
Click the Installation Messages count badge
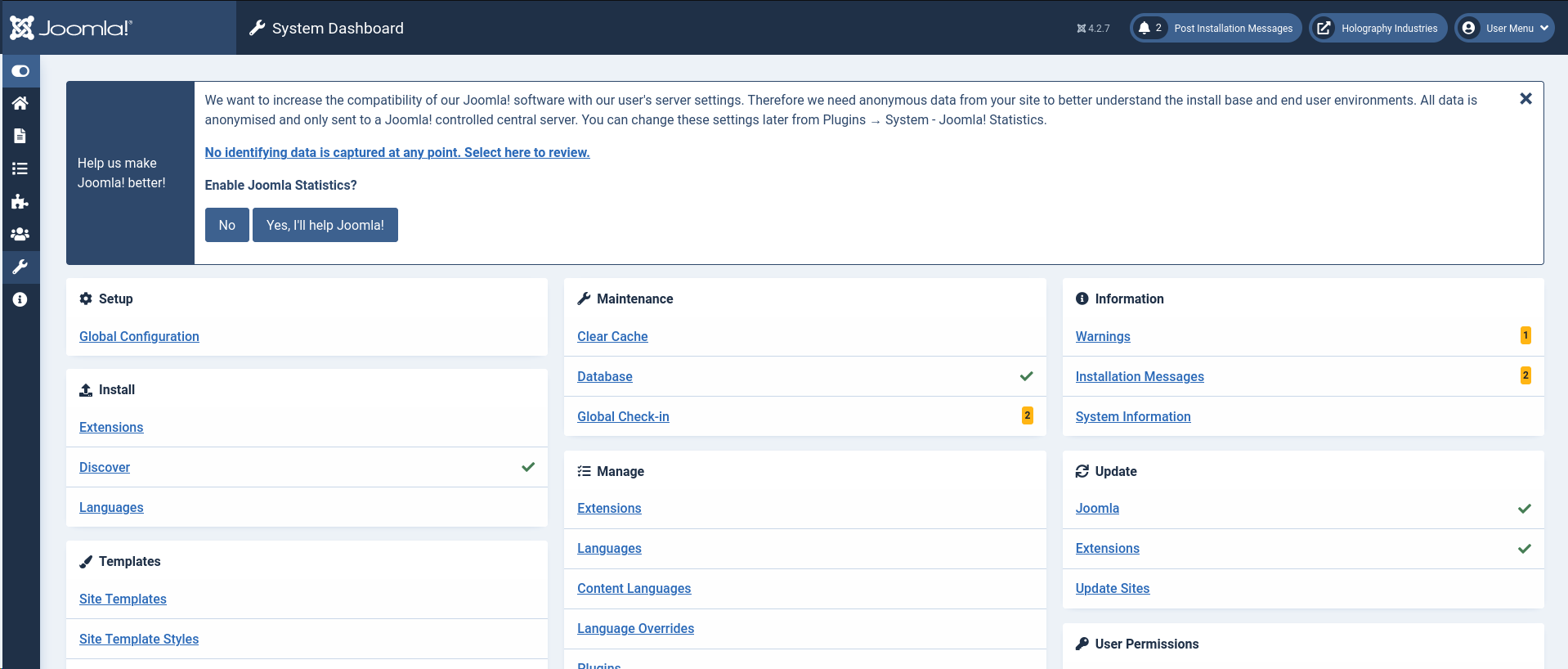[x=1525, y=375]
